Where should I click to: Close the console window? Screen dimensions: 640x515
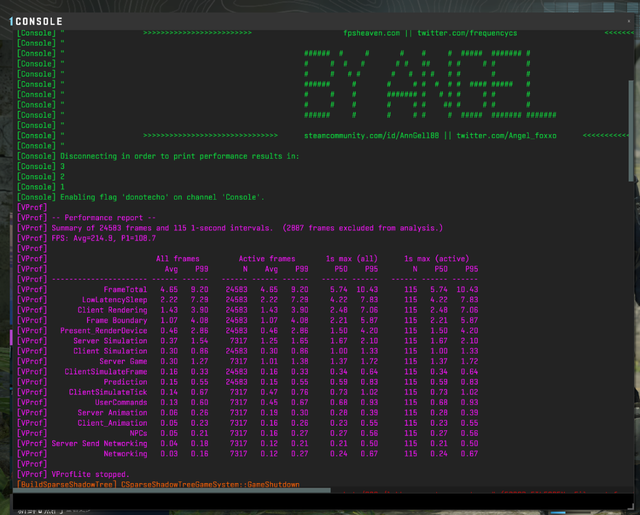coord(628,21)
